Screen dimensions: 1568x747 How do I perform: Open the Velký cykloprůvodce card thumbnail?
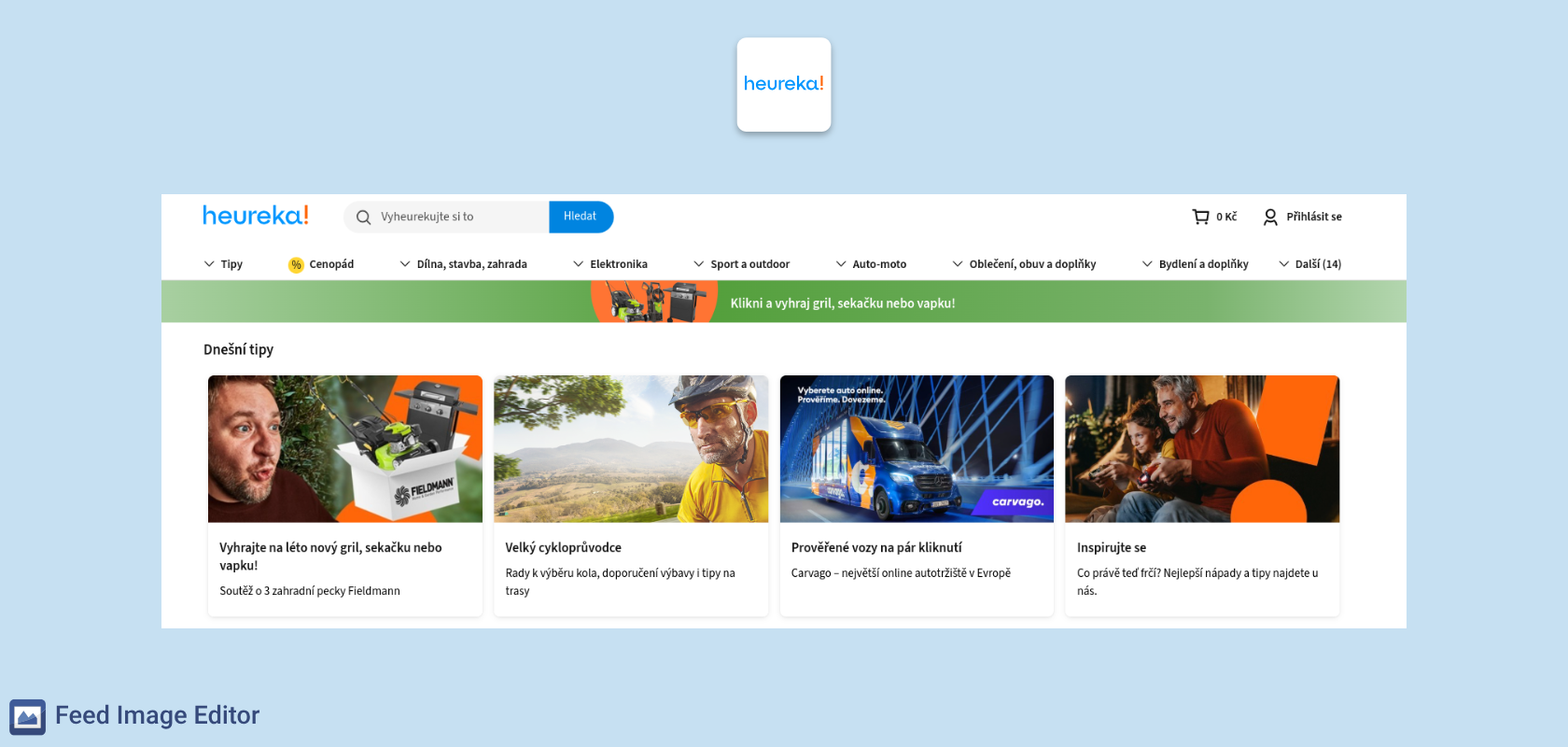point(631,449)
